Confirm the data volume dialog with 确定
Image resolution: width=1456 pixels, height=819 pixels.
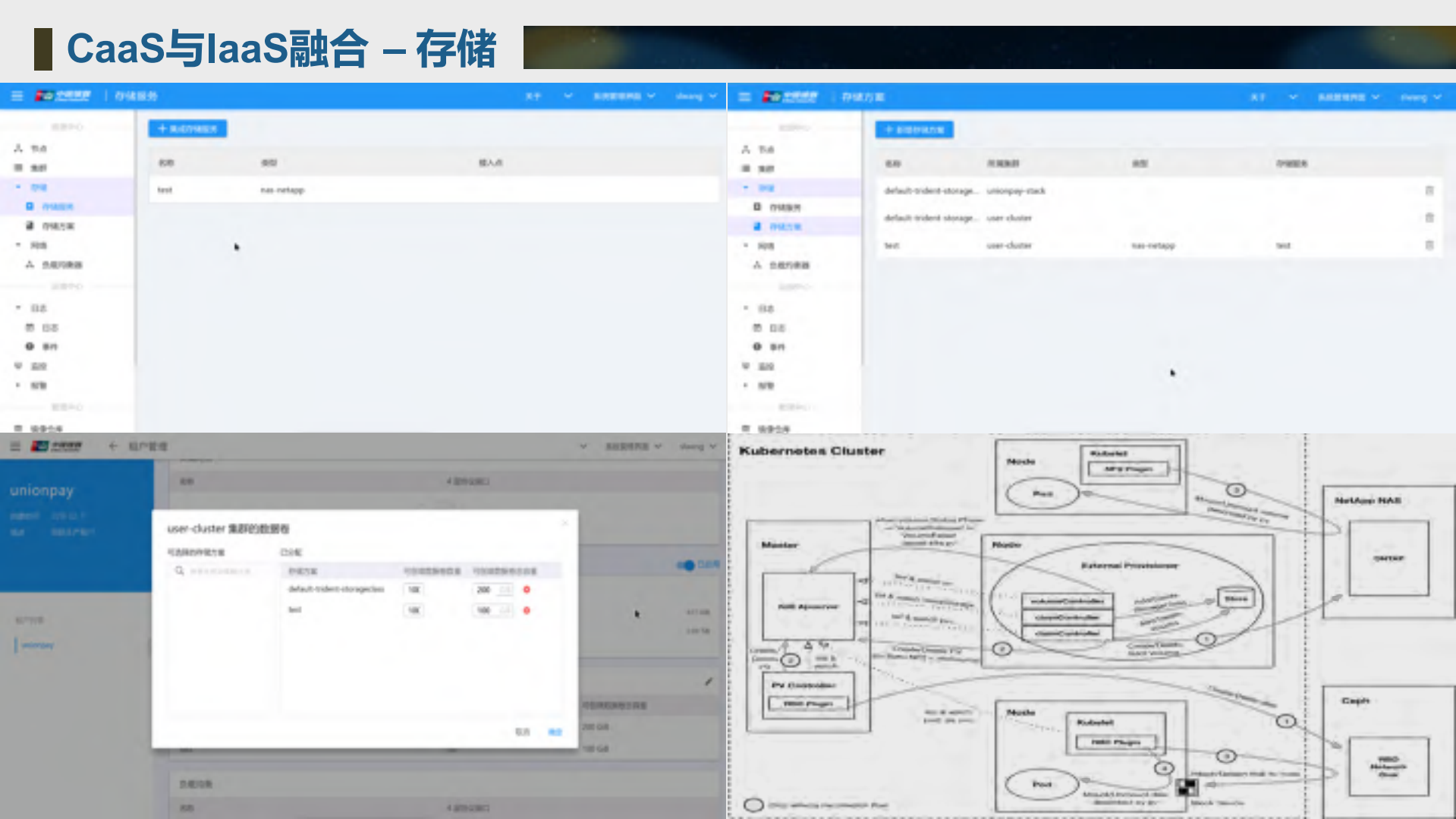[x=555, y=732]
